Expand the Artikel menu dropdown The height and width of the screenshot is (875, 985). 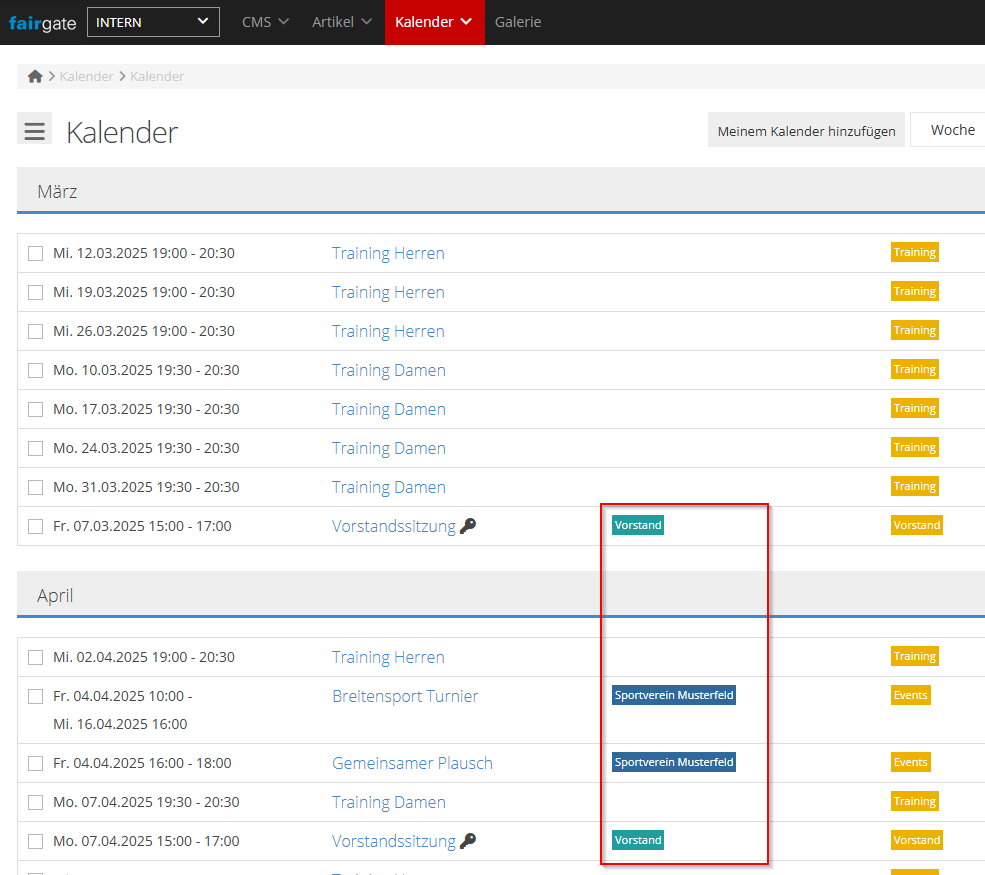[341, 22]
